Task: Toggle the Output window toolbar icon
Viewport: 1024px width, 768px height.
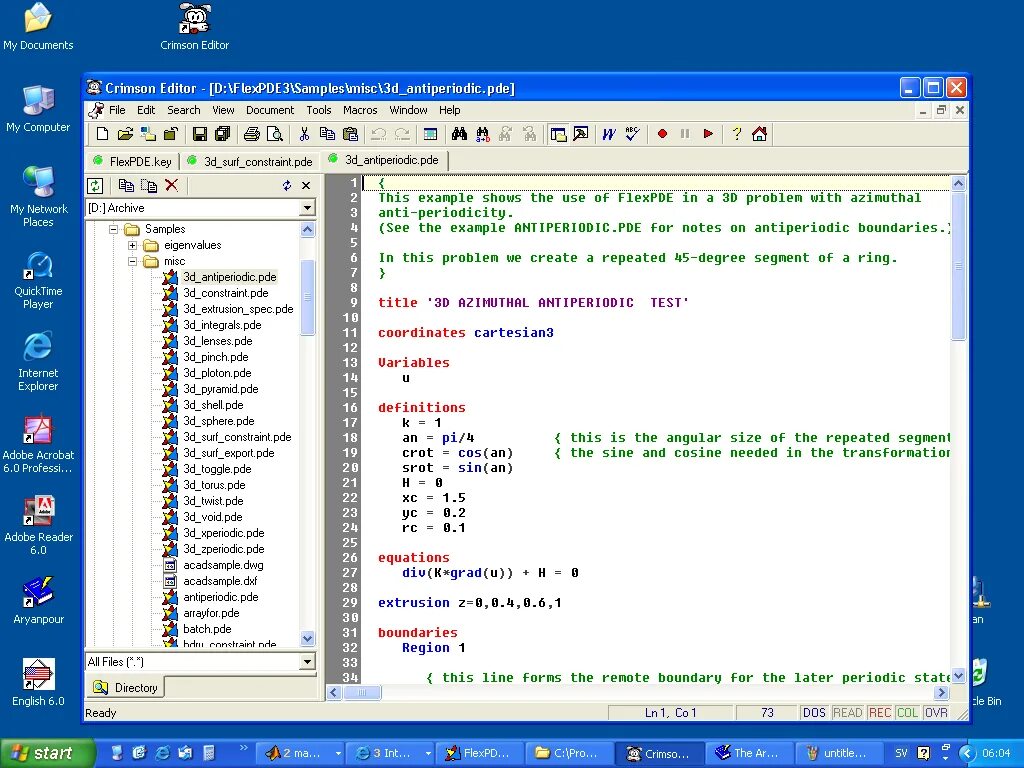Action: 581,134
